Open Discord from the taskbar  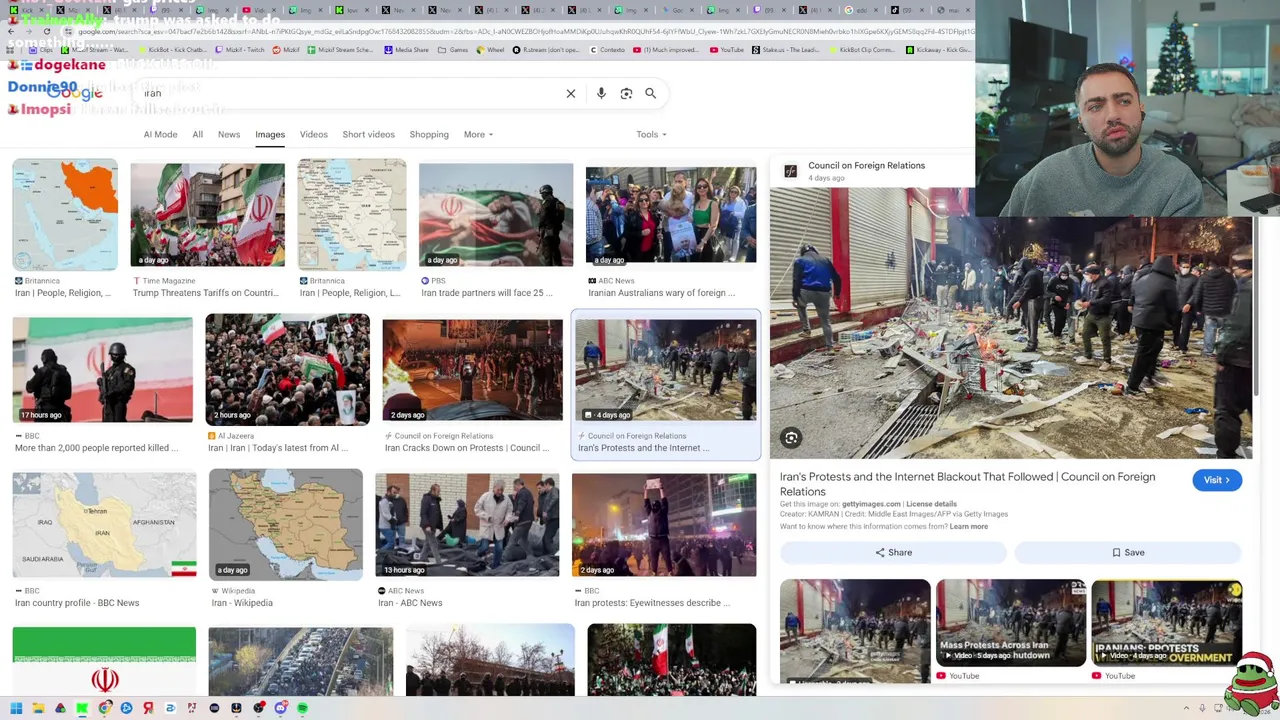pos(281,708)
